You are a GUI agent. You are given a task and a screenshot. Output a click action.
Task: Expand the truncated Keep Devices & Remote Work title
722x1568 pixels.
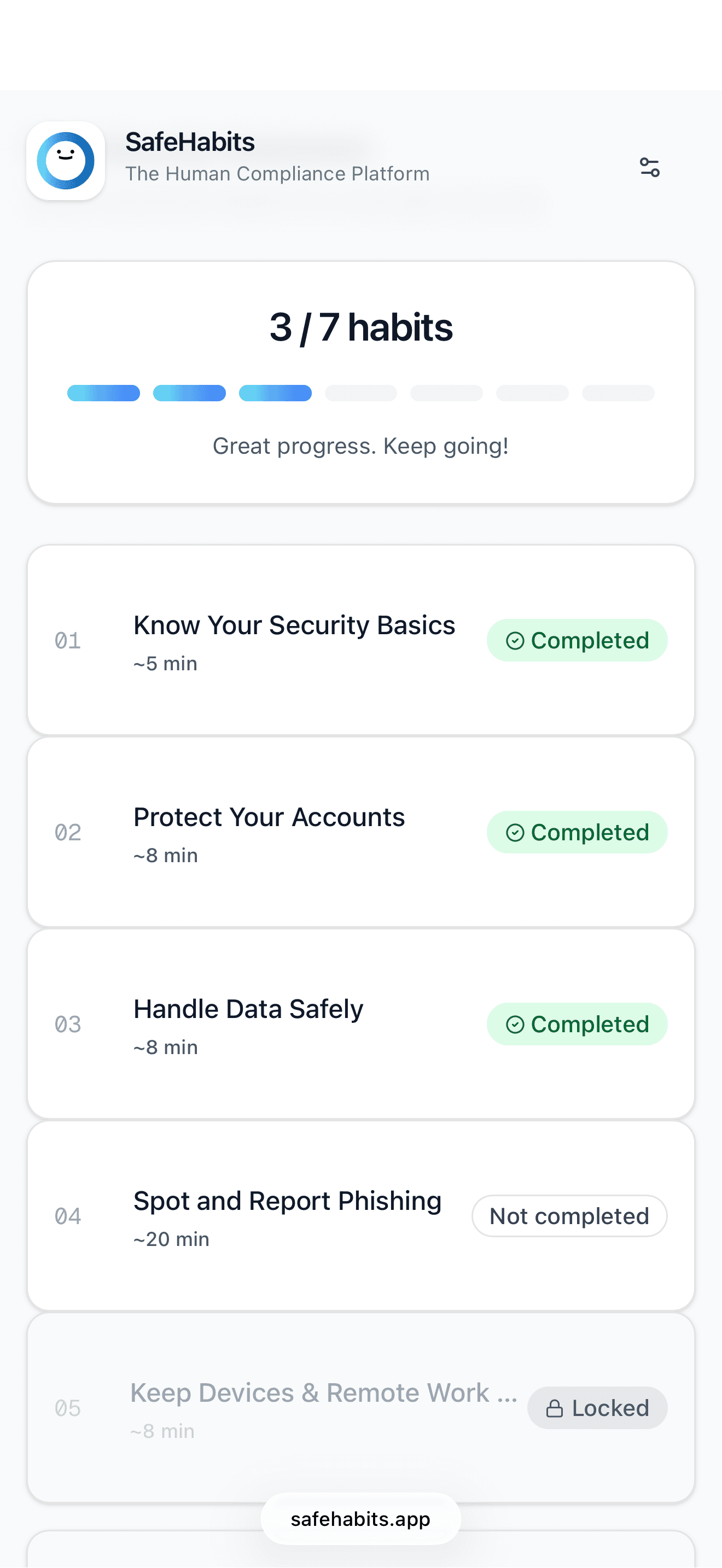pyautogui.click(x=324, y=1392)
